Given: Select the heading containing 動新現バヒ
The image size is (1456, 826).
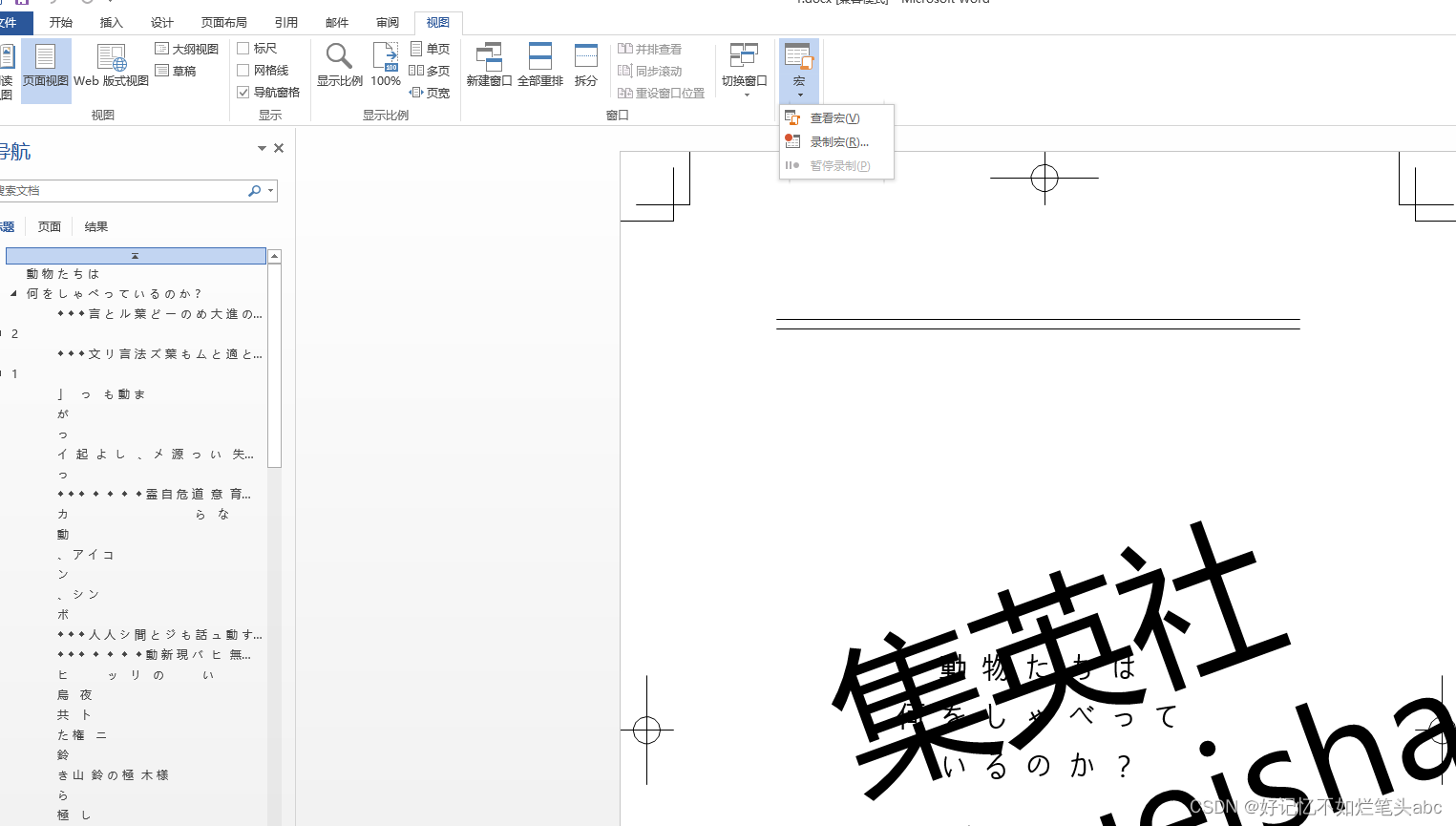Looking at the screenshot, I should (155, 655).
